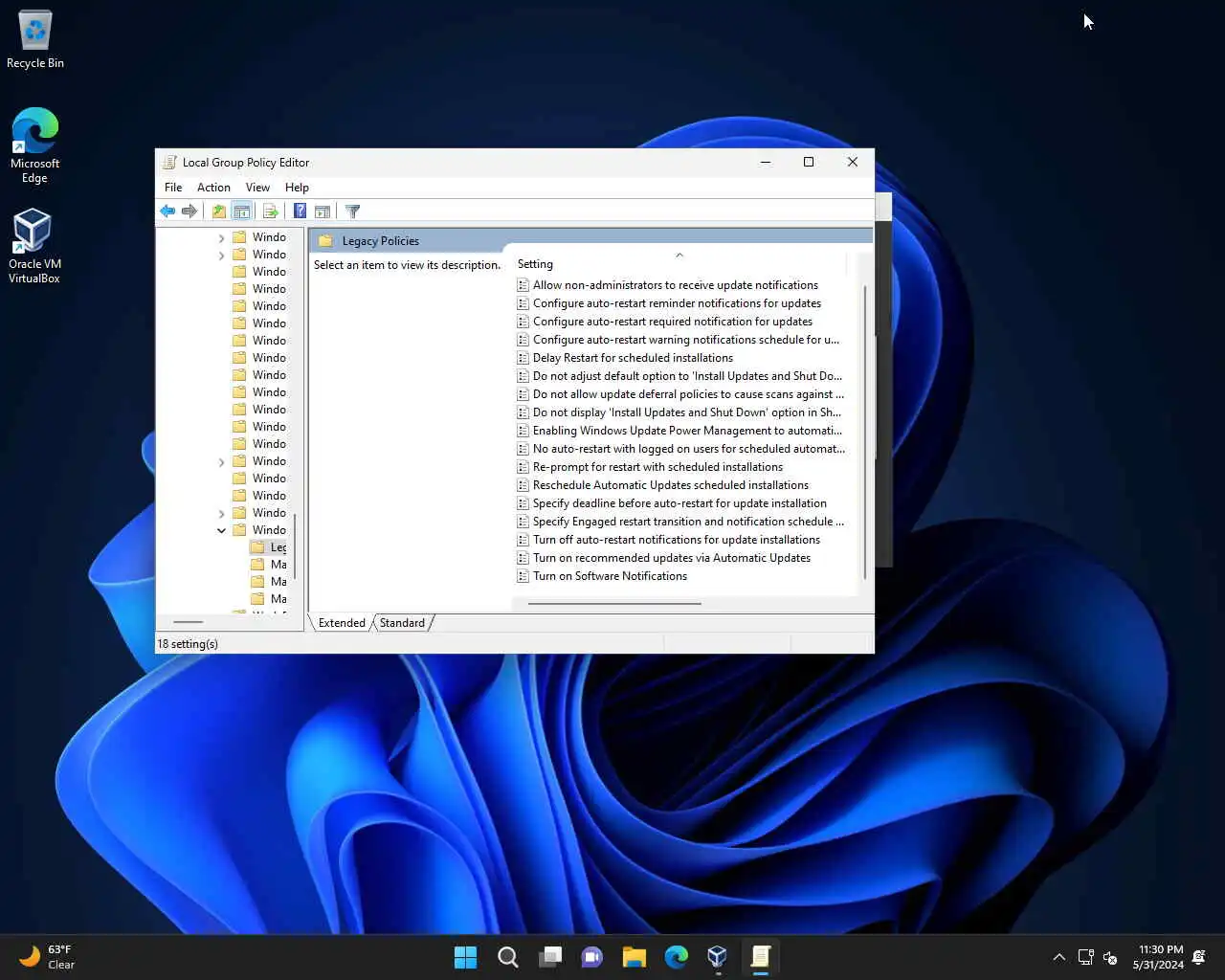Screen dimensions: 1225x980
Task: Open the clock showing 11:30 PM
Action: (x=1159, y=957)
